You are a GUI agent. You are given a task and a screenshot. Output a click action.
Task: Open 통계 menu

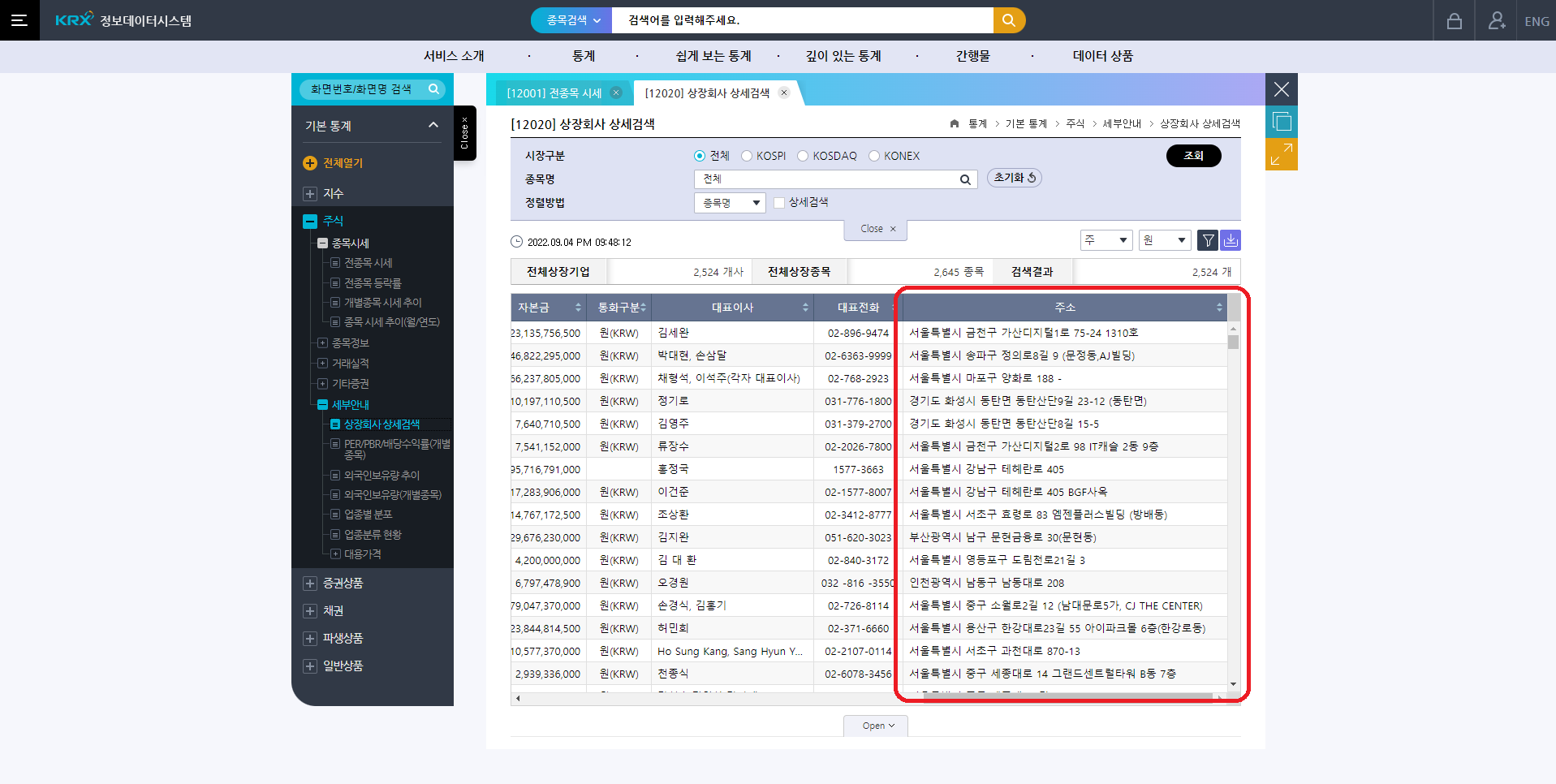pos(584,56)
